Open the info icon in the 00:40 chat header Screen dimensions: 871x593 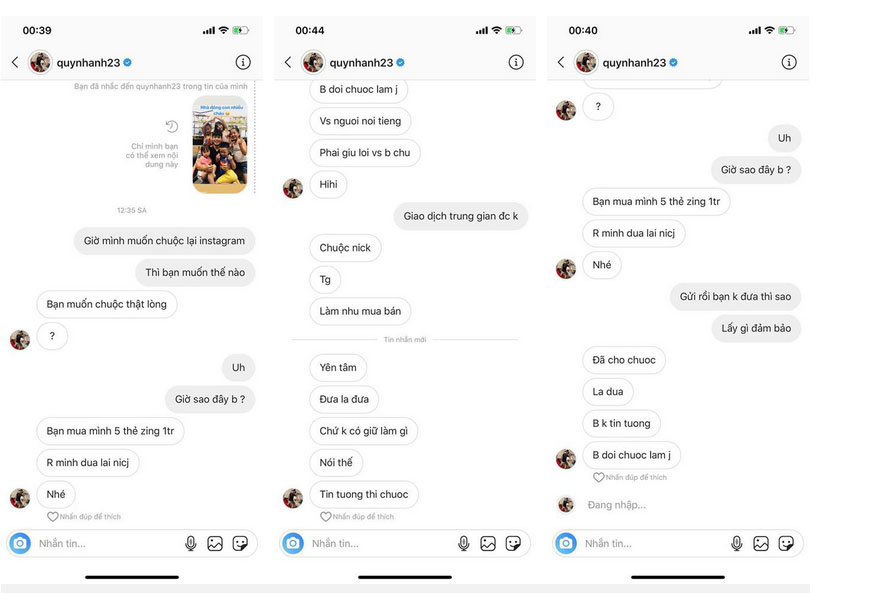point(789,62)
